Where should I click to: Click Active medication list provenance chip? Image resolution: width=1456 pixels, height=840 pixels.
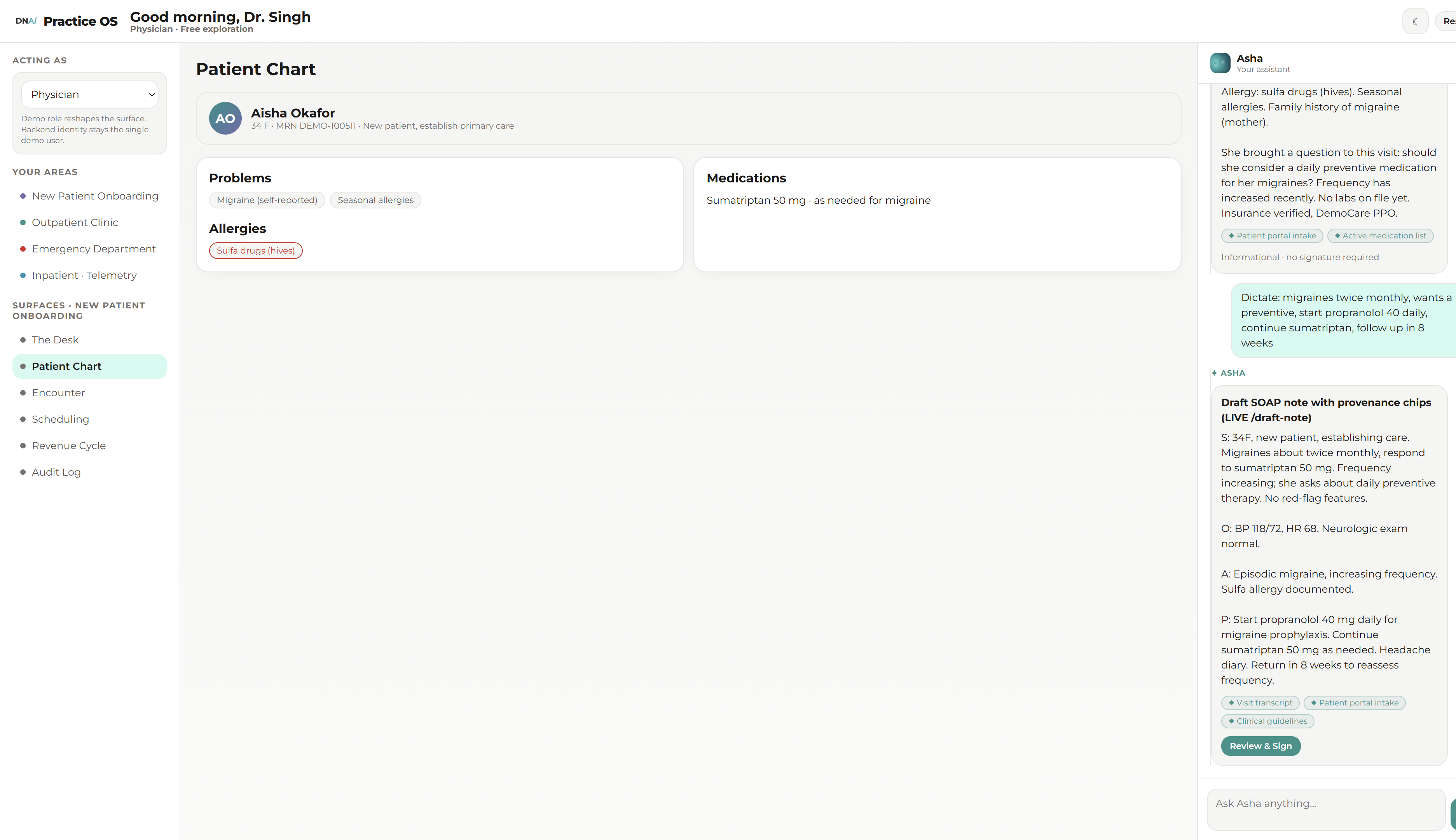click(1380, 236)
